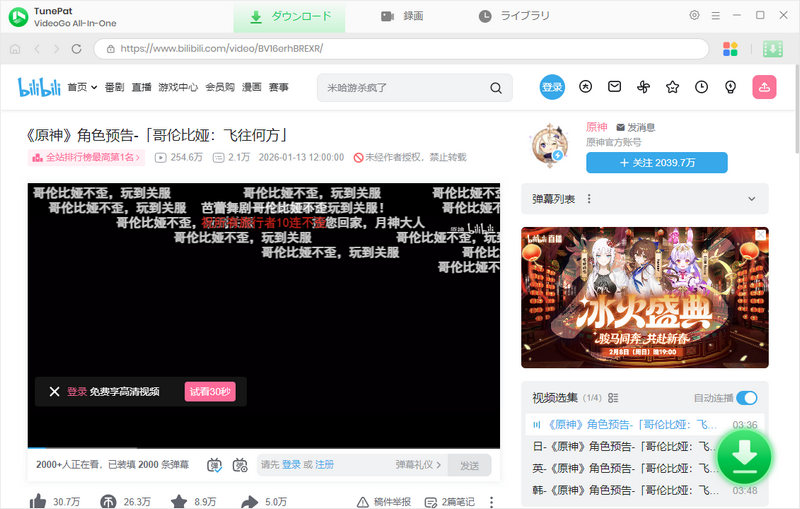Open 游戏中心 nav item
Screen dimensions: 800x509
(x=178, y=87)
